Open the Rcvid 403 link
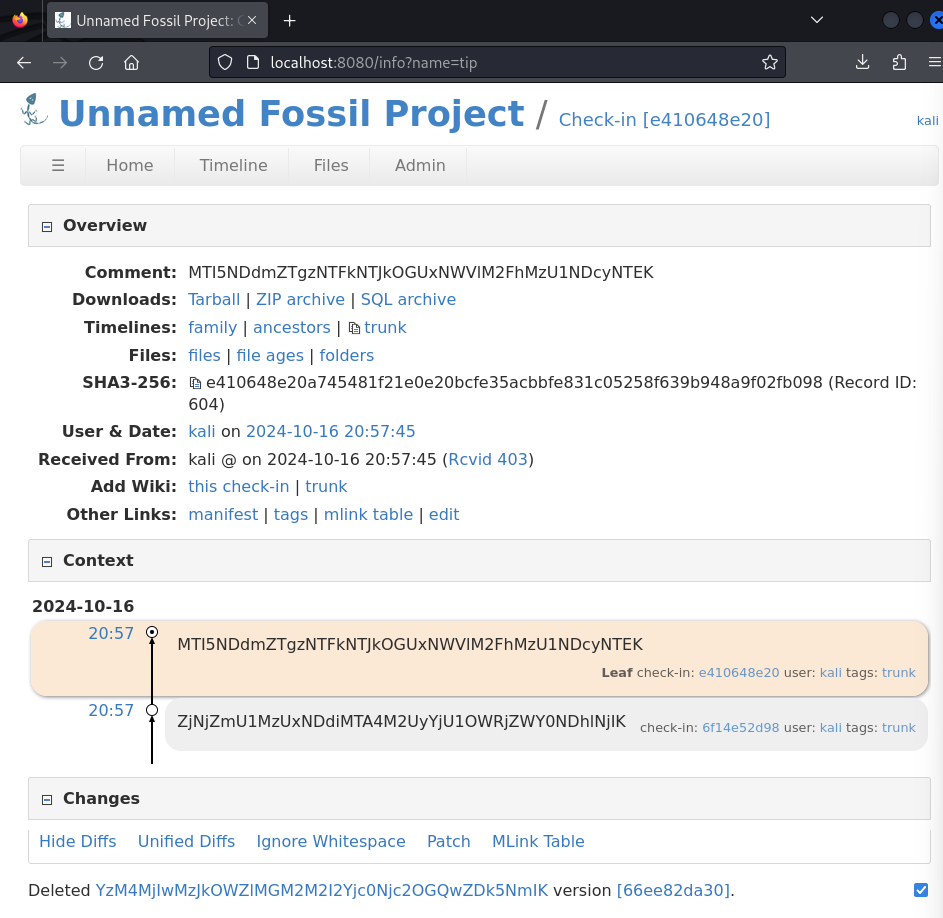The image size is (943, 918). coord(488,460)
